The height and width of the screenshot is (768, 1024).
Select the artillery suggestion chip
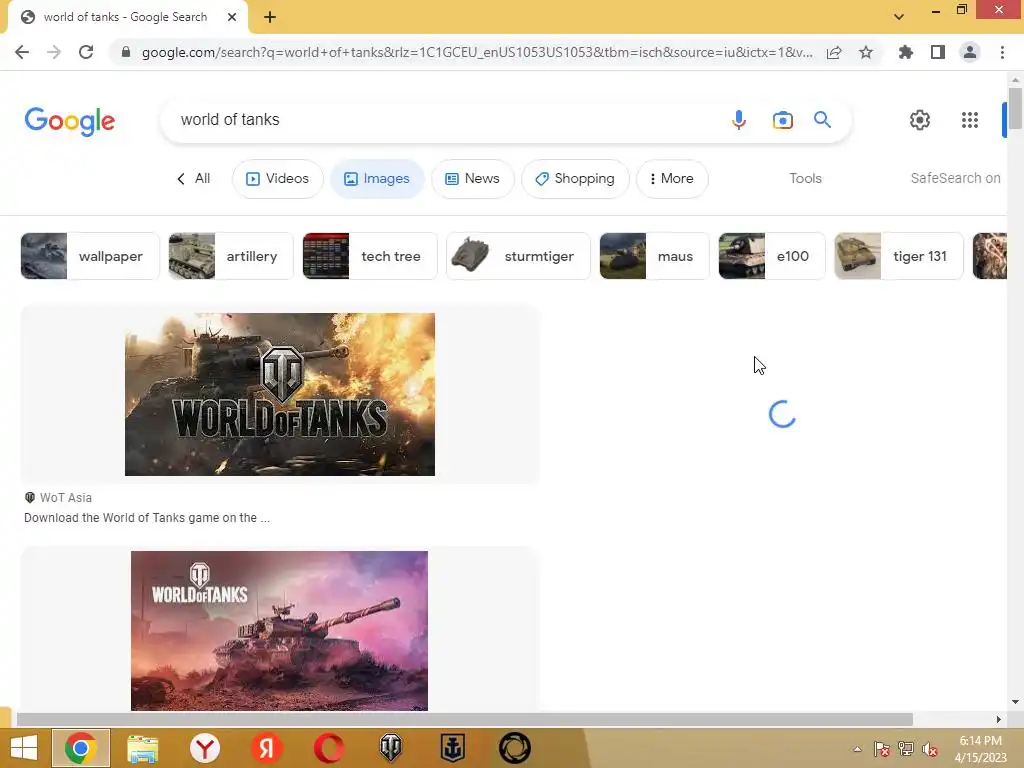pos(231,256)
